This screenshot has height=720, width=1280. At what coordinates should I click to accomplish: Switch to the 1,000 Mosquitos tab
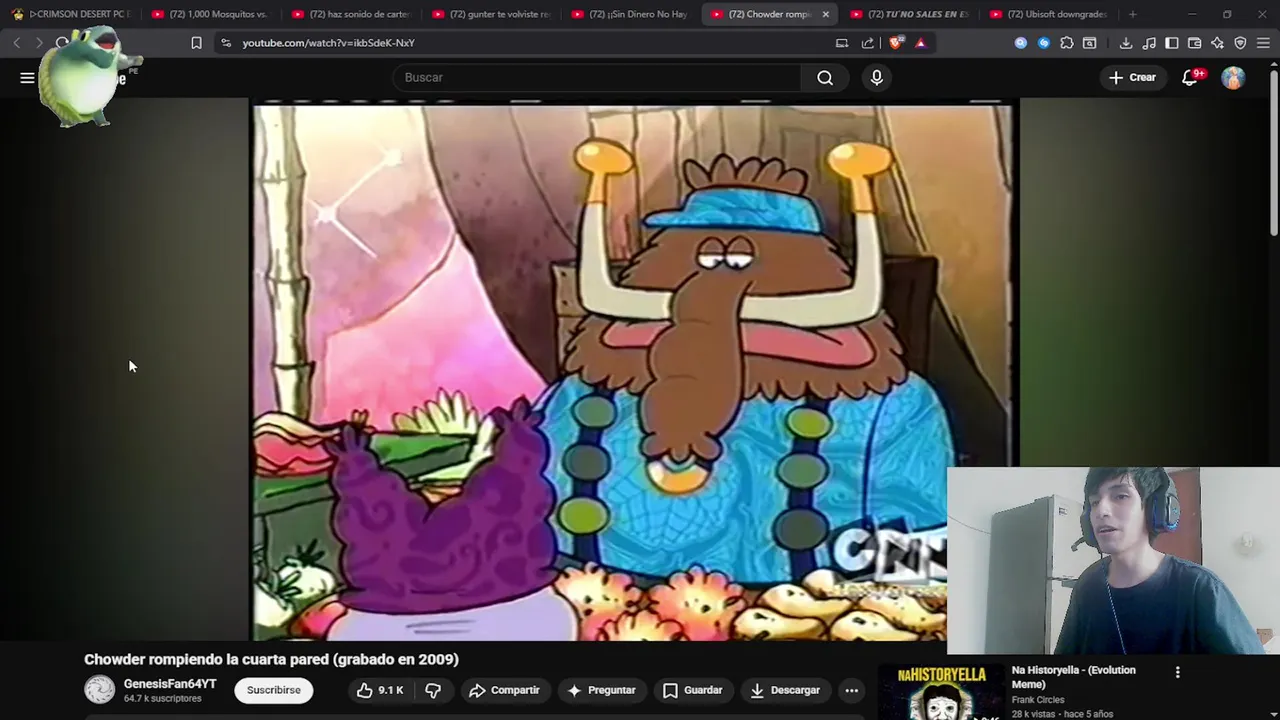pyautogui.click(x=210, y=14)
